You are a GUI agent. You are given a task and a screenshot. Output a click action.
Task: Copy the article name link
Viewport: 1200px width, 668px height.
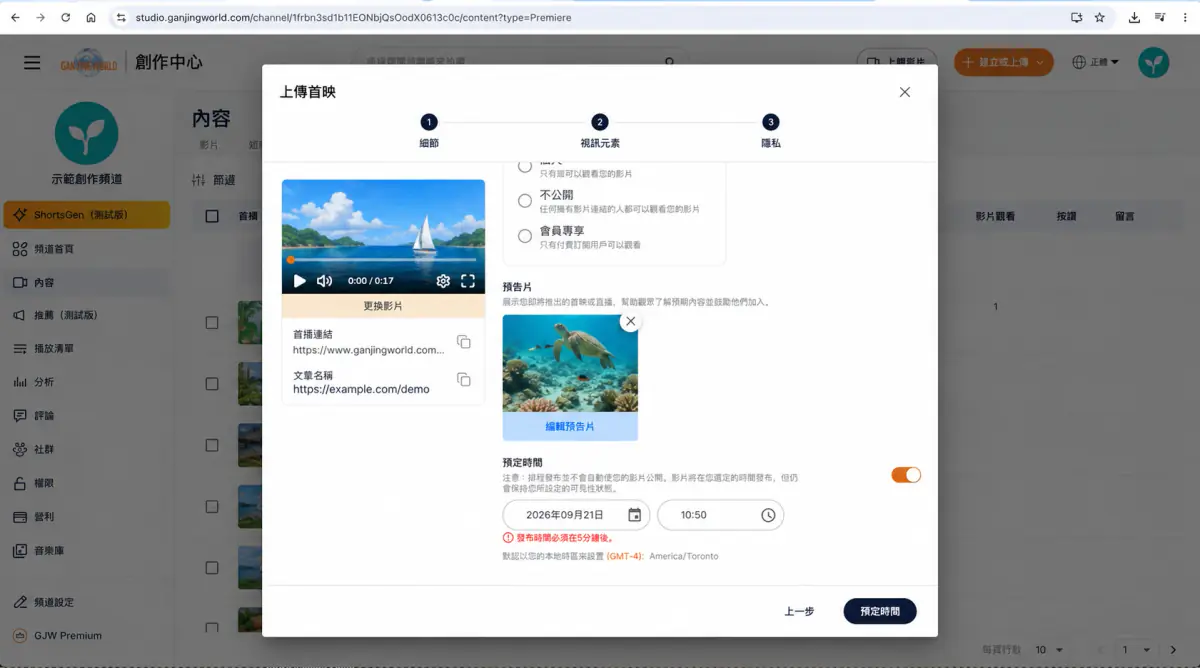pos(464,380)
